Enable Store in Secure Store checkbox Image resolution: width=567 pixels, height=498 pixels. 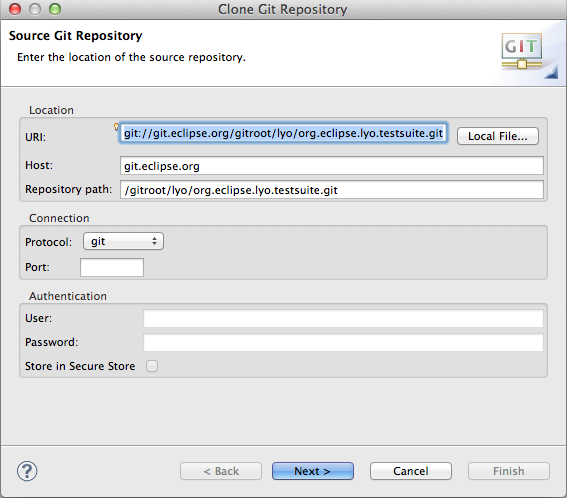click(152, 366)
